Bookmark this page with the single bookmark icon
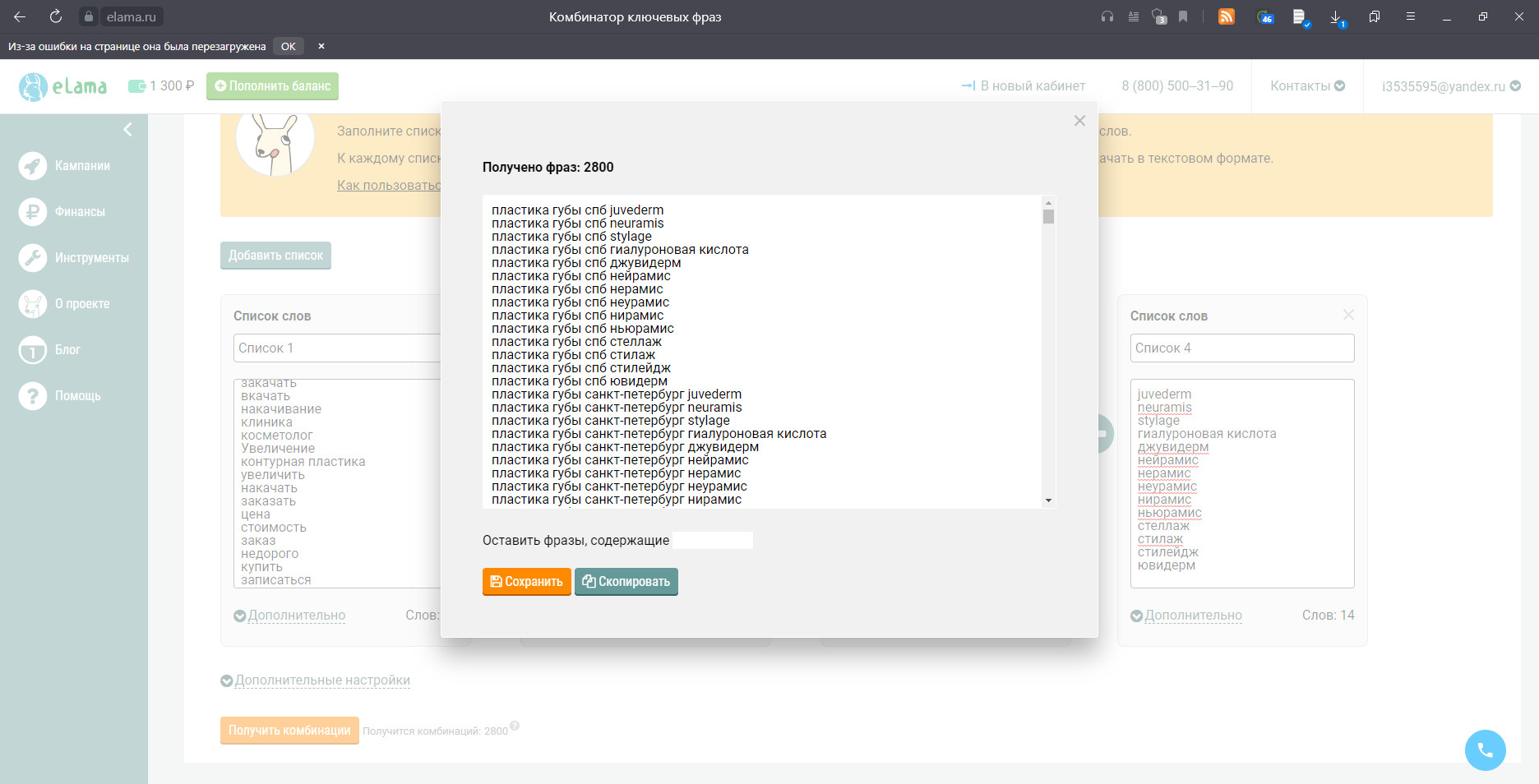The width and height of the screenshot is (1539, 784). 1183,16
